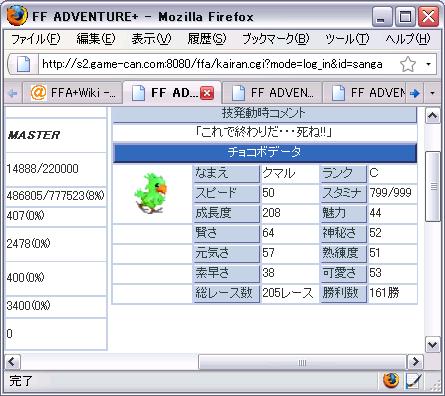
Task: Click the Firefox icon in status bar
Action: click(391, 381)
